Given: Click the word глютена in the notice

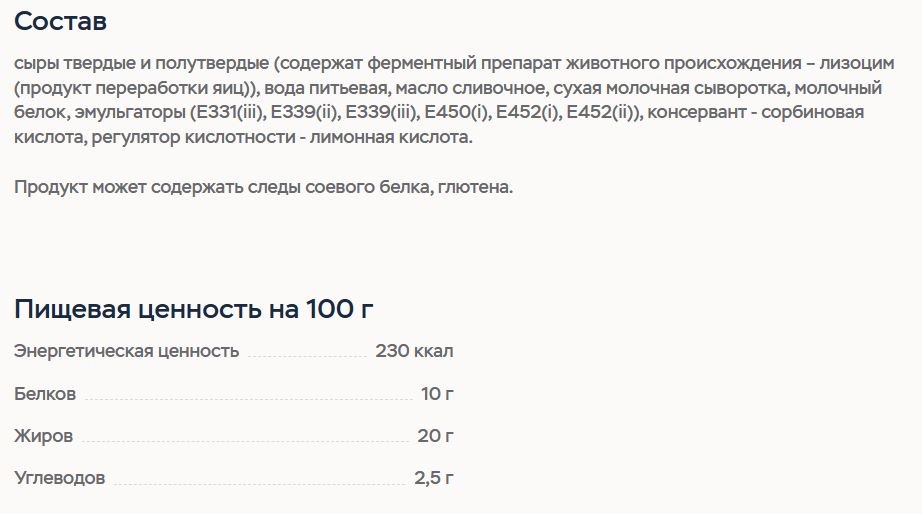Looking at the screenshot, I should click(475, 187).
